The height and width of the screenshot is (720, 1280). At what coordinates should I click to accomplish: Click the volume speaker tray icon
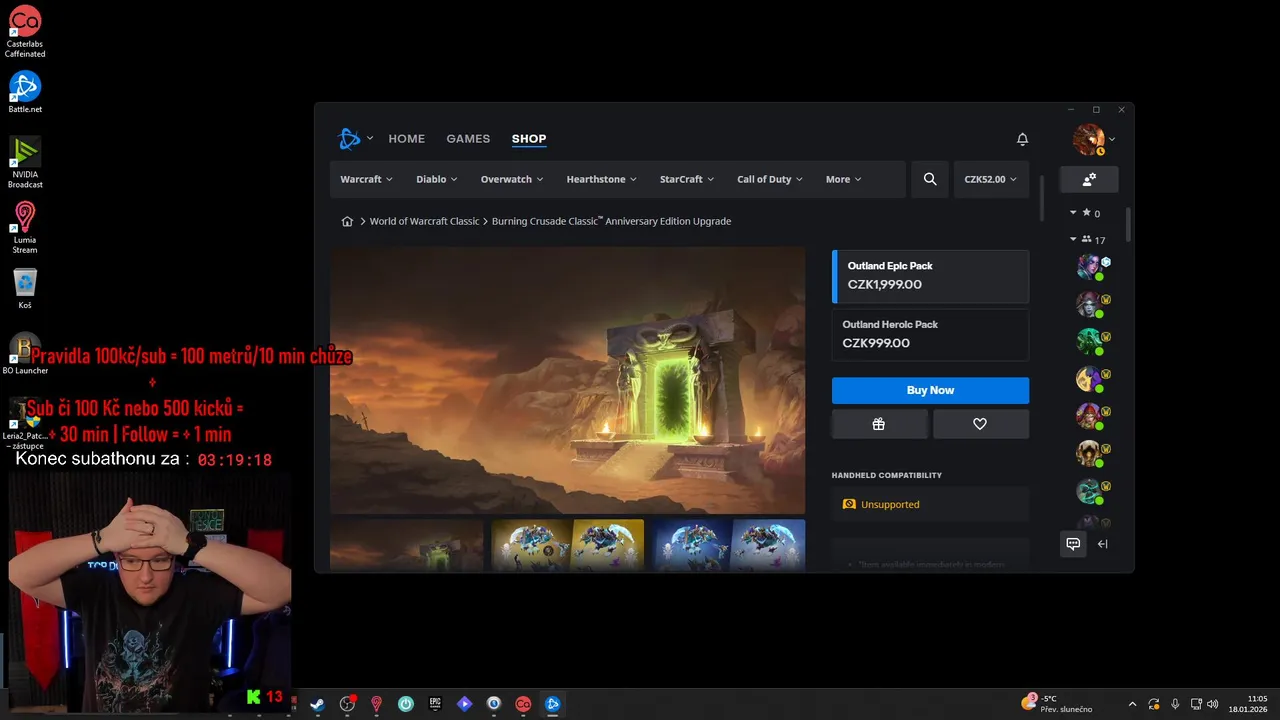[x=1212, y=704]
